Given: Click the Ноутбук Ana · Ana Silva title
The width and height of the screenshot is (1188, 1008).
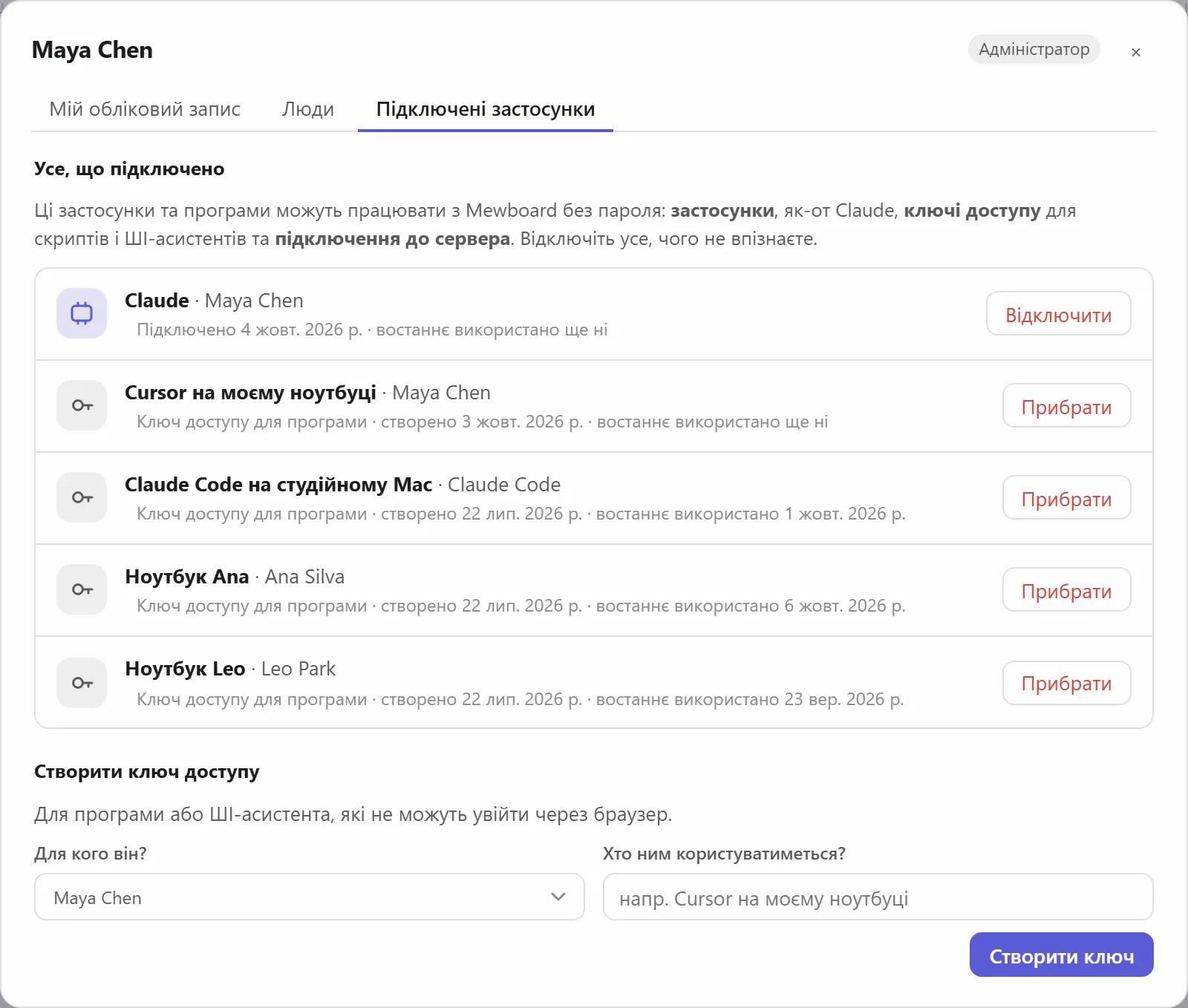Looking at the screenshot, I should (x=235, y=577).
